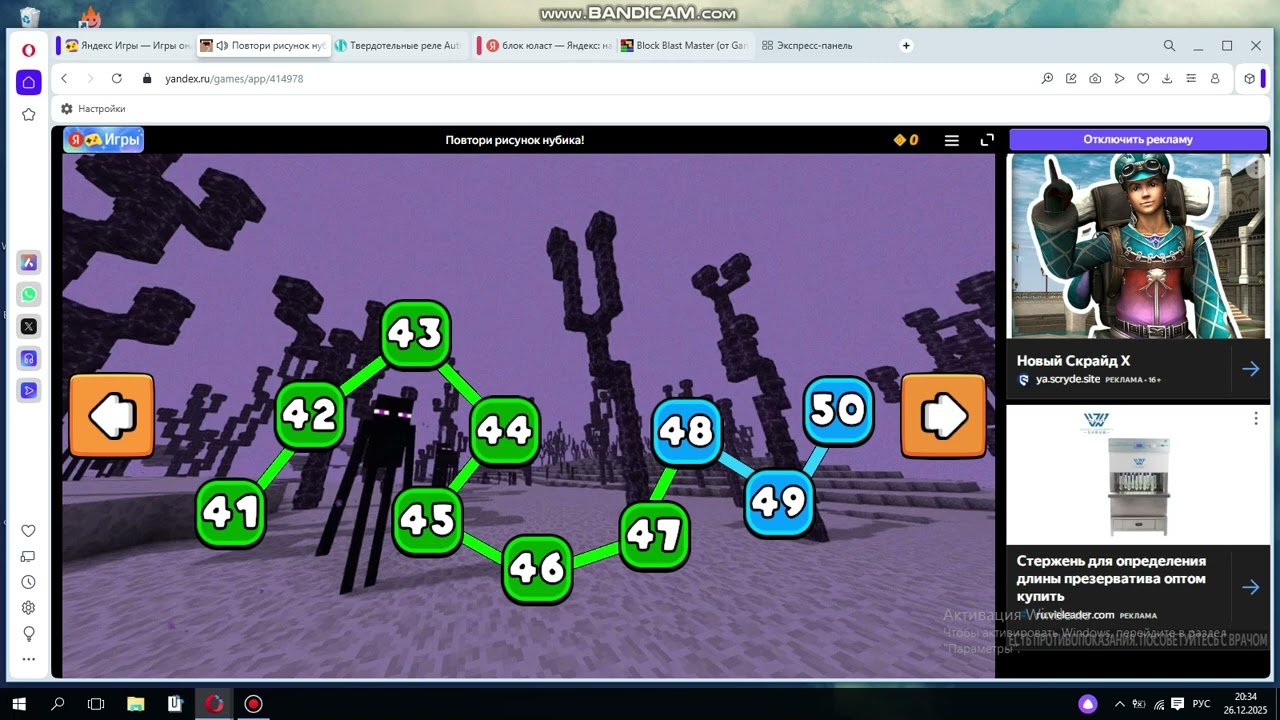Open the three-dot menu in Opera sidebar
The width and height of the screenshot is (1280, 720).
pyautogui.click(x=29, y=660)
